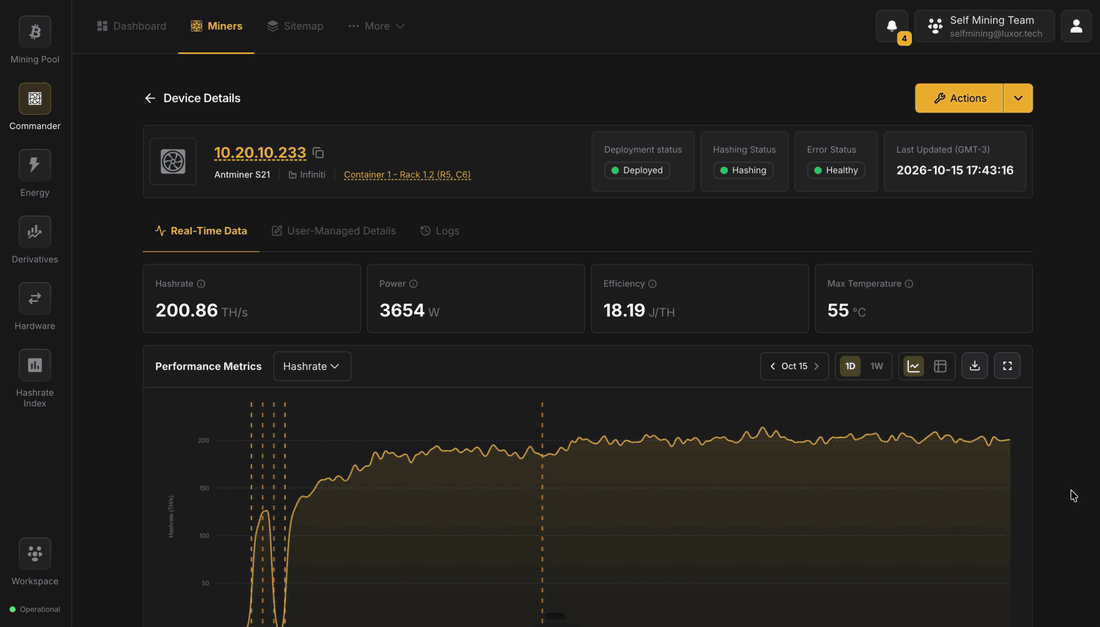Click Deployed status badge
Screen dimensions: 1100x627
coord(637,170)
